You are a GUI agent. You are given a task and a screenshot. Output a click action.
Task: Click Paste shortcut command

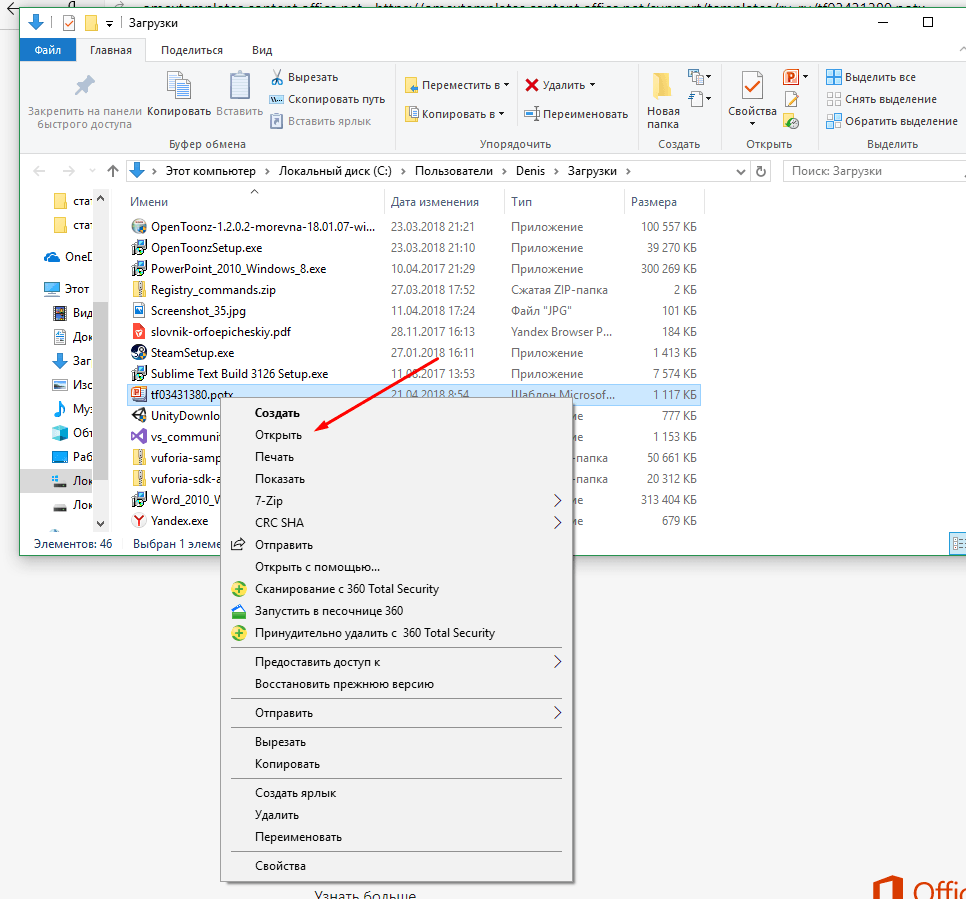pos(321,121)
